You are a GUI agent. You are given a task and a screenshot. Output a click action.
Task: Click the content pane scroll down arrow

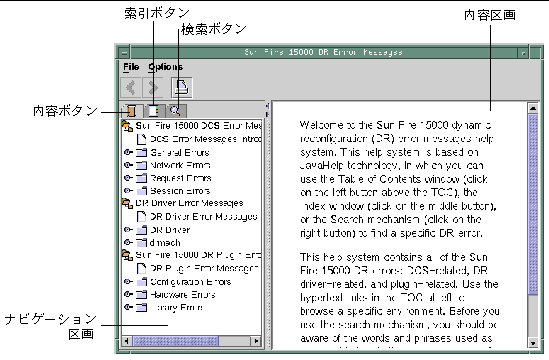click(533, 343)
